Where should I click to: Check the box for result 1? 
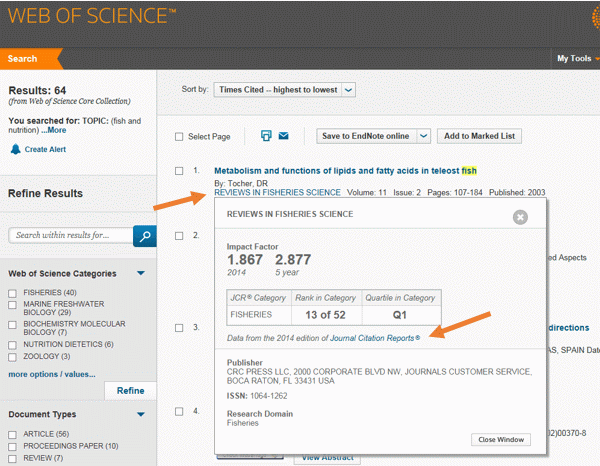pos(179,171)
